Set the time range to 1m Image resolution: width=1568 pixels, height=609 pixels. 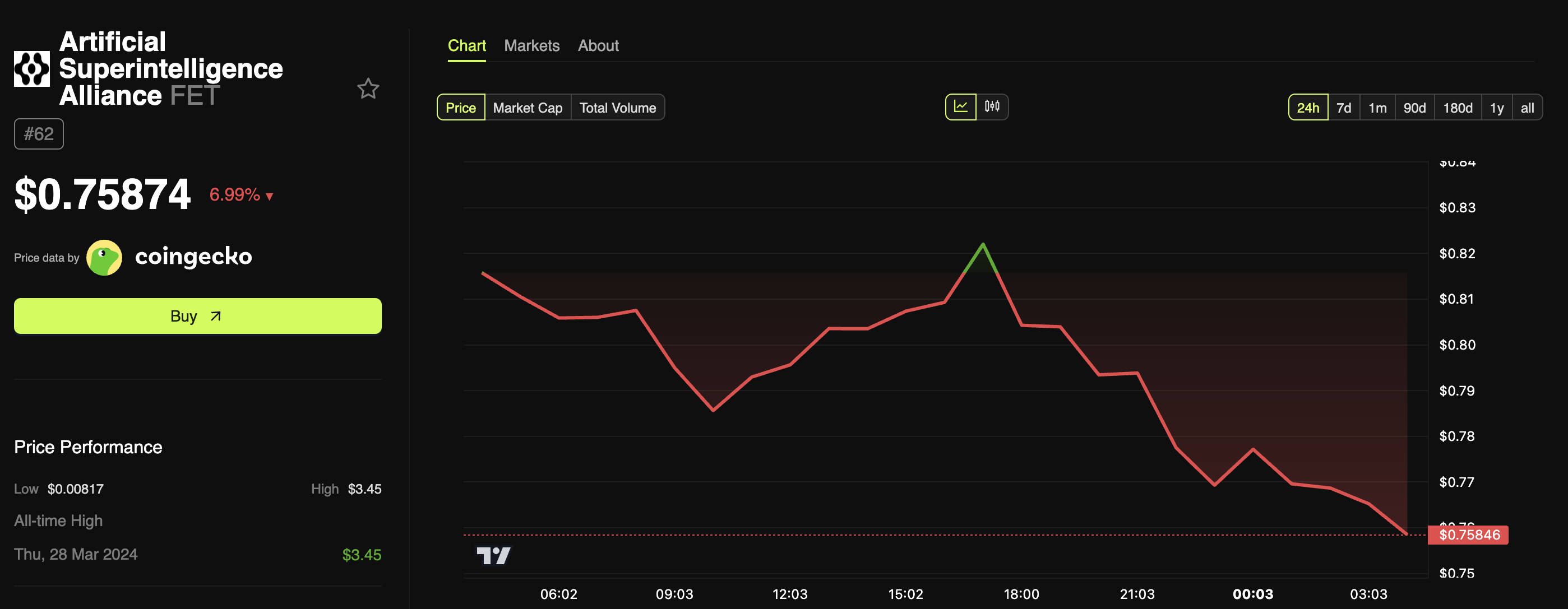pyautogui.click(x=1377, y=108)
